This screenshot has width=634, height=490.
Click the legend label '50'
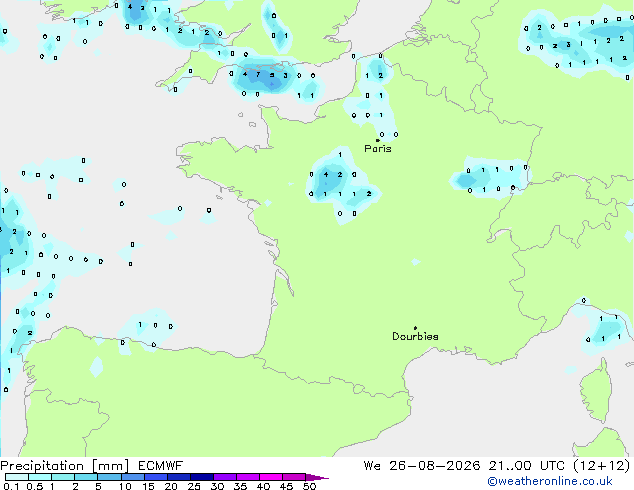click(309, 486)
